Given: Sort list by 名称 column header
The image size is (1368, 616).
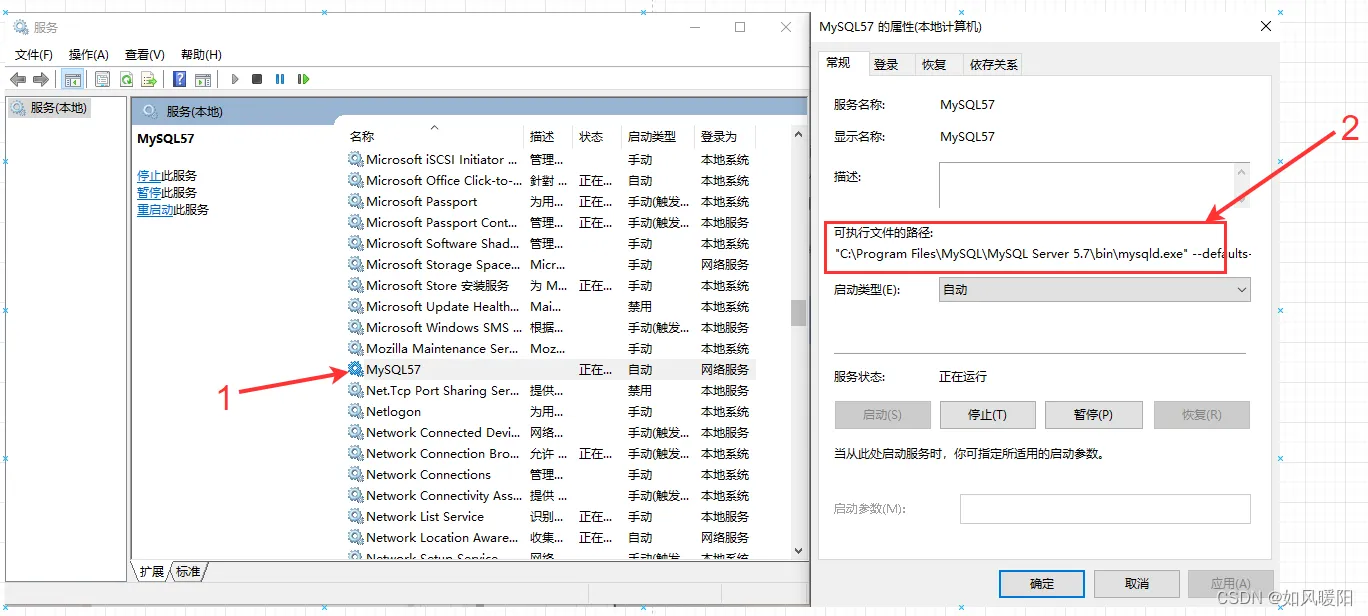Looking at the screenshot, I should 433,137.
